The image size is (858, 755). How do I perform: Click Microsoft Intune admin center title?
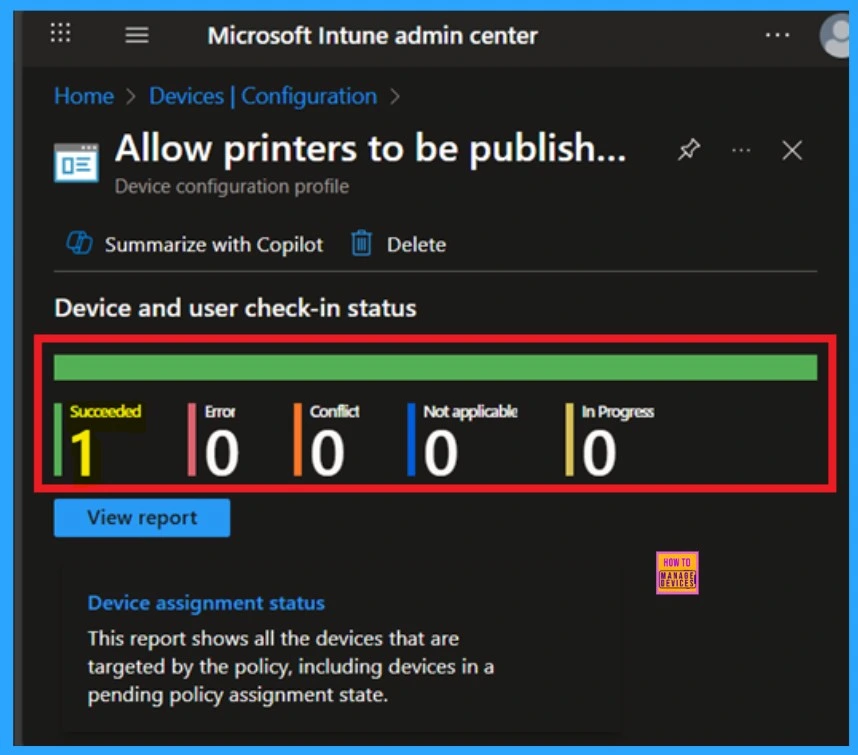pos(373,36)
